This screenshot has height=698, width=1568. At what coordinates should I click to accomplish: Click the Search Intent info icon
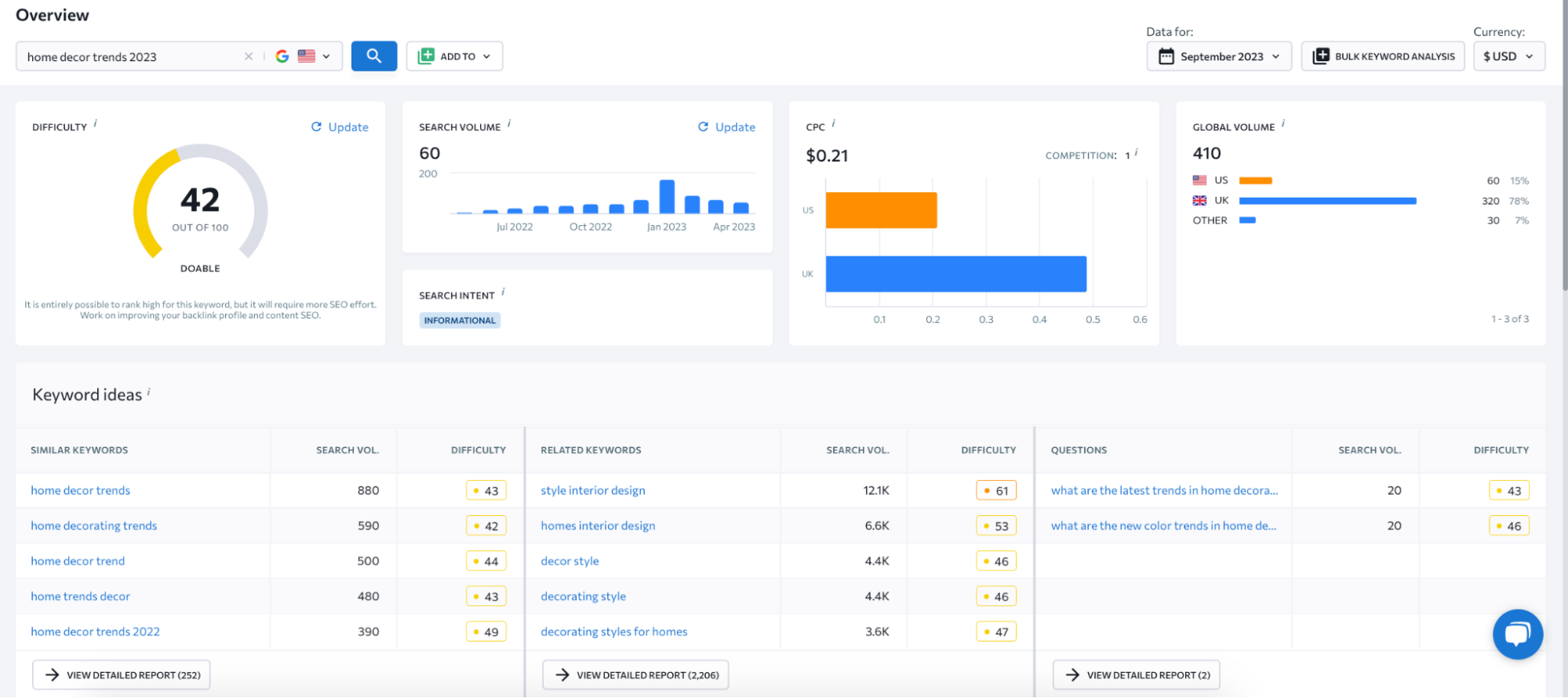click(503, 292)
